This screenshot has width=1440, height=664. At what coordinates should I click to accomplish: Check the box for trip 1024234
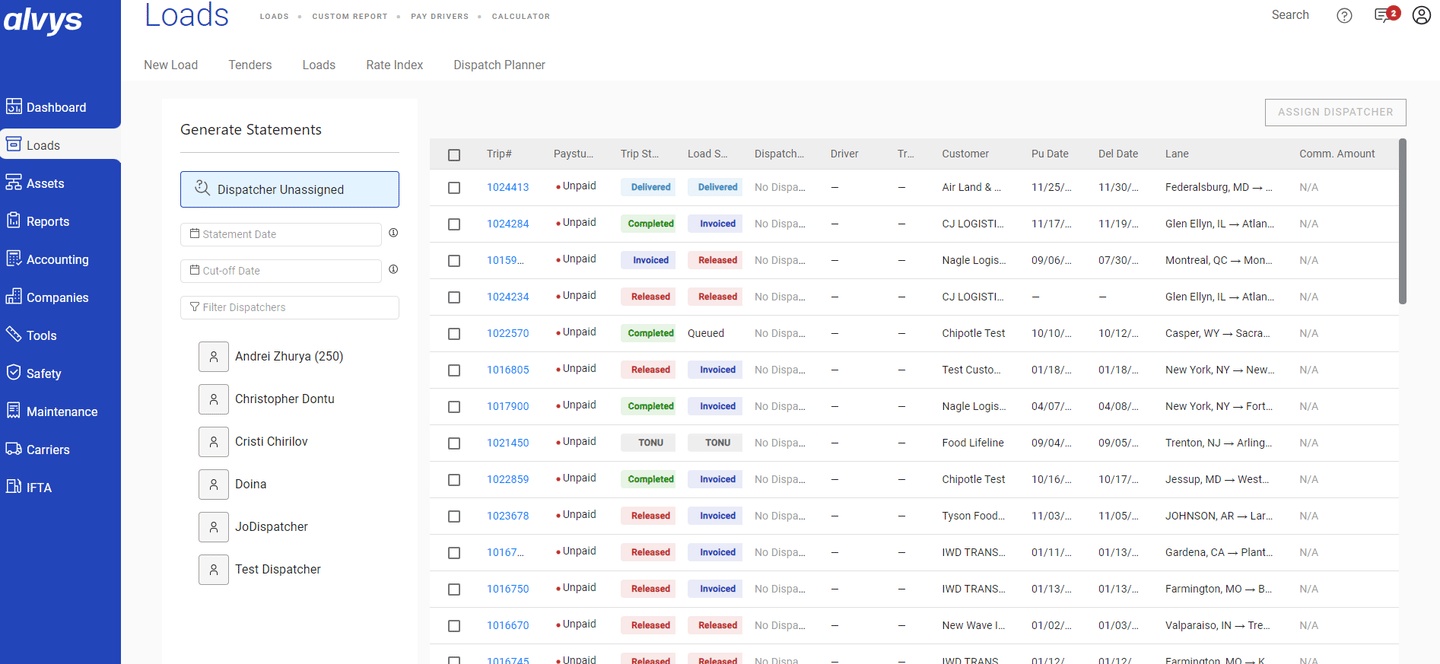click(x=454, y=297)
